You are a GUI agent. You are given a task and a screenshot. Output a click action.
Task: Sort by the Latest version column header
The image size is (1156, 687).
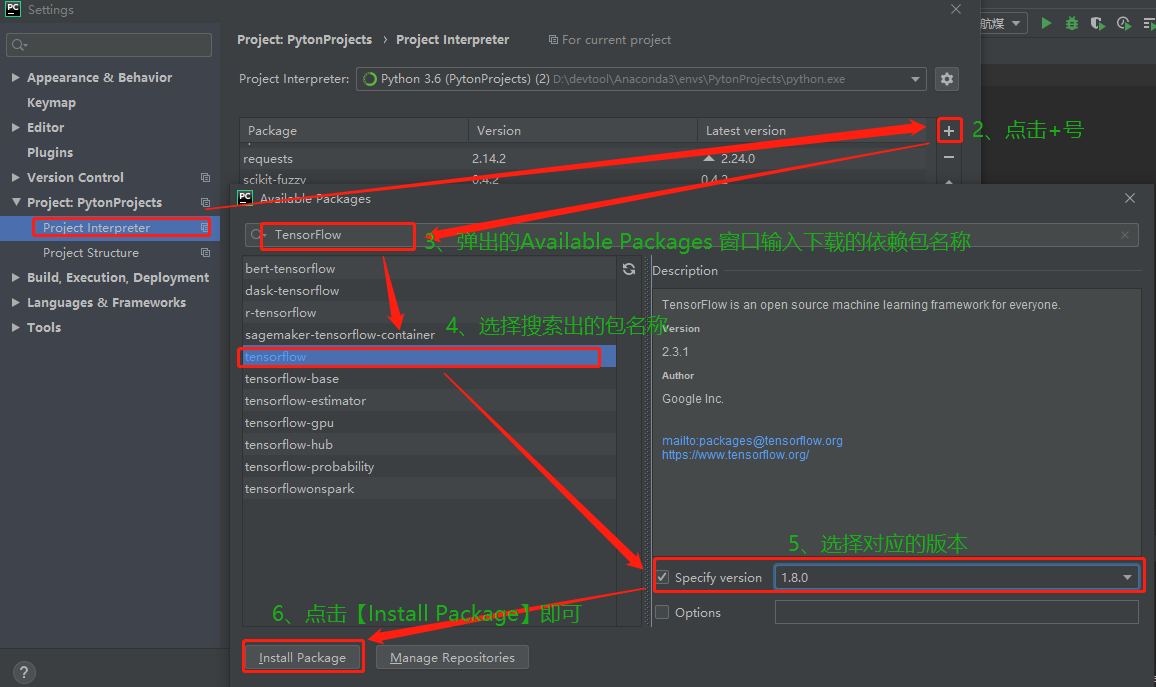point(811,130)
